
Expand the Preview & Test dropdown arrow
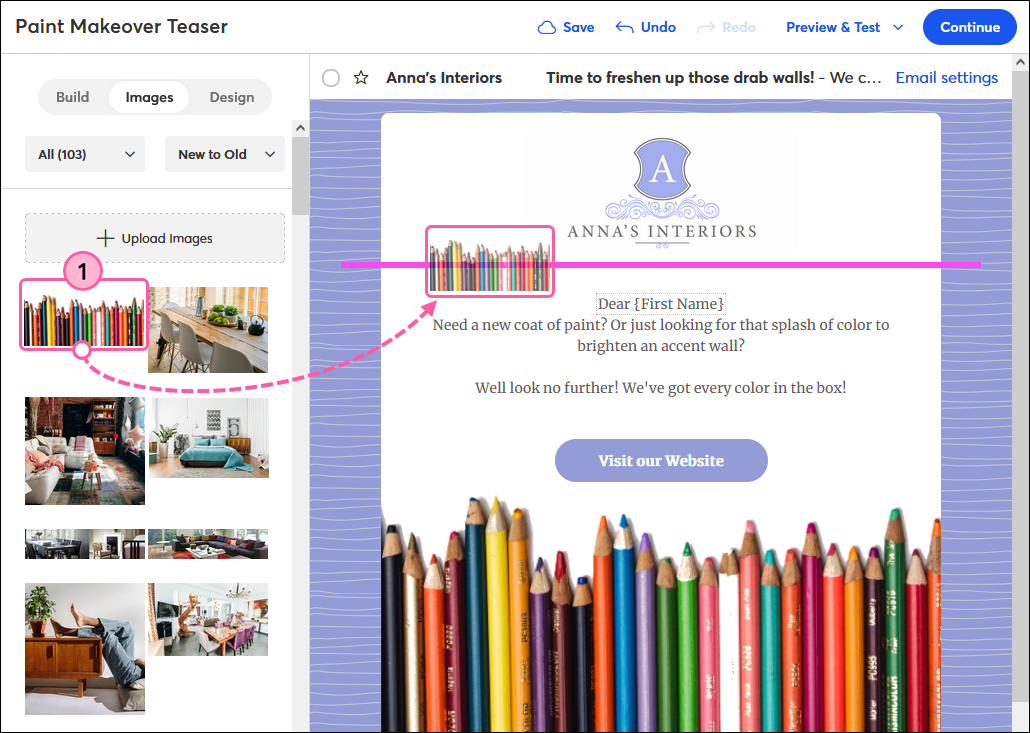tap(898, 28)
